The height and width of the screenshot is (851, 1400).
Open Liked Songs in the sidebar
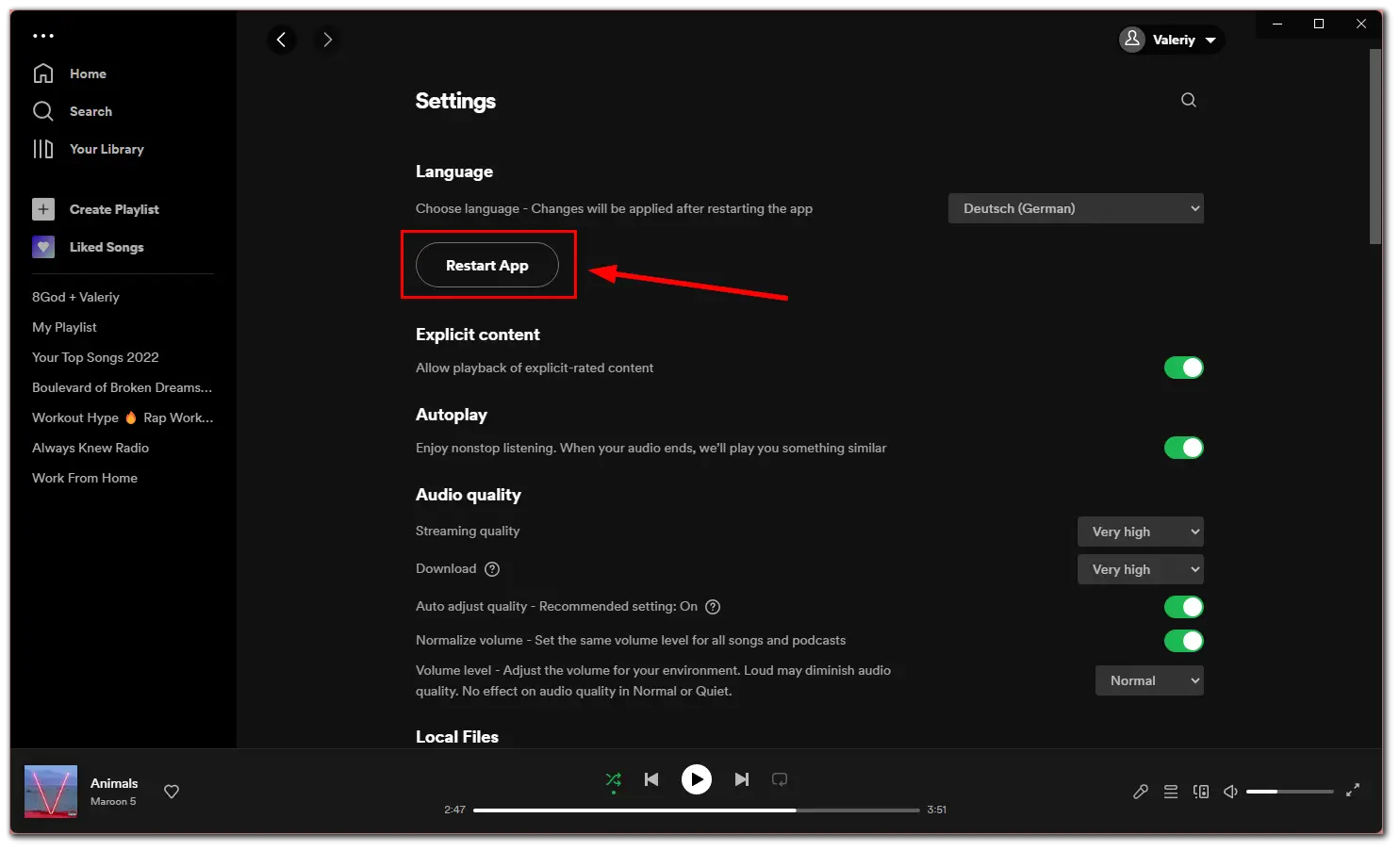pyautogui.click(x=107, y=247)
